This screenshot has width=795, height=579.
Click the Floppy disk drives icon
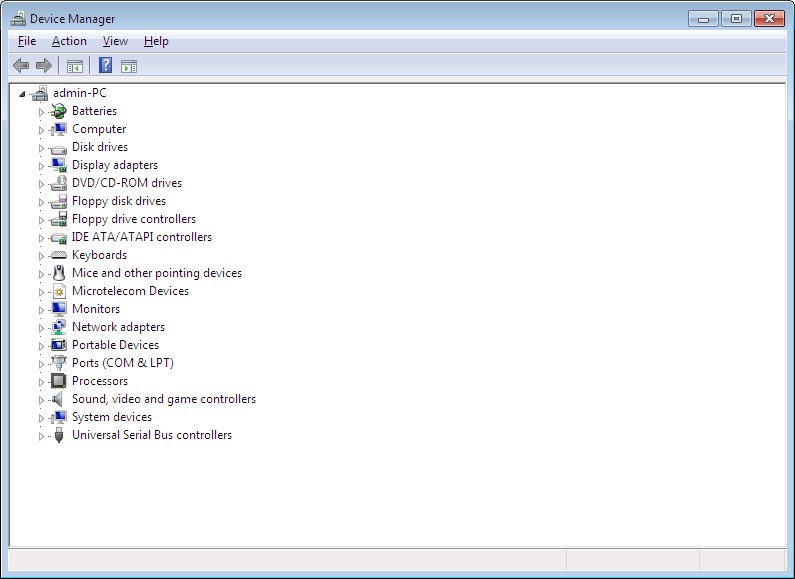pyautogui.click(x=59, y=201)
